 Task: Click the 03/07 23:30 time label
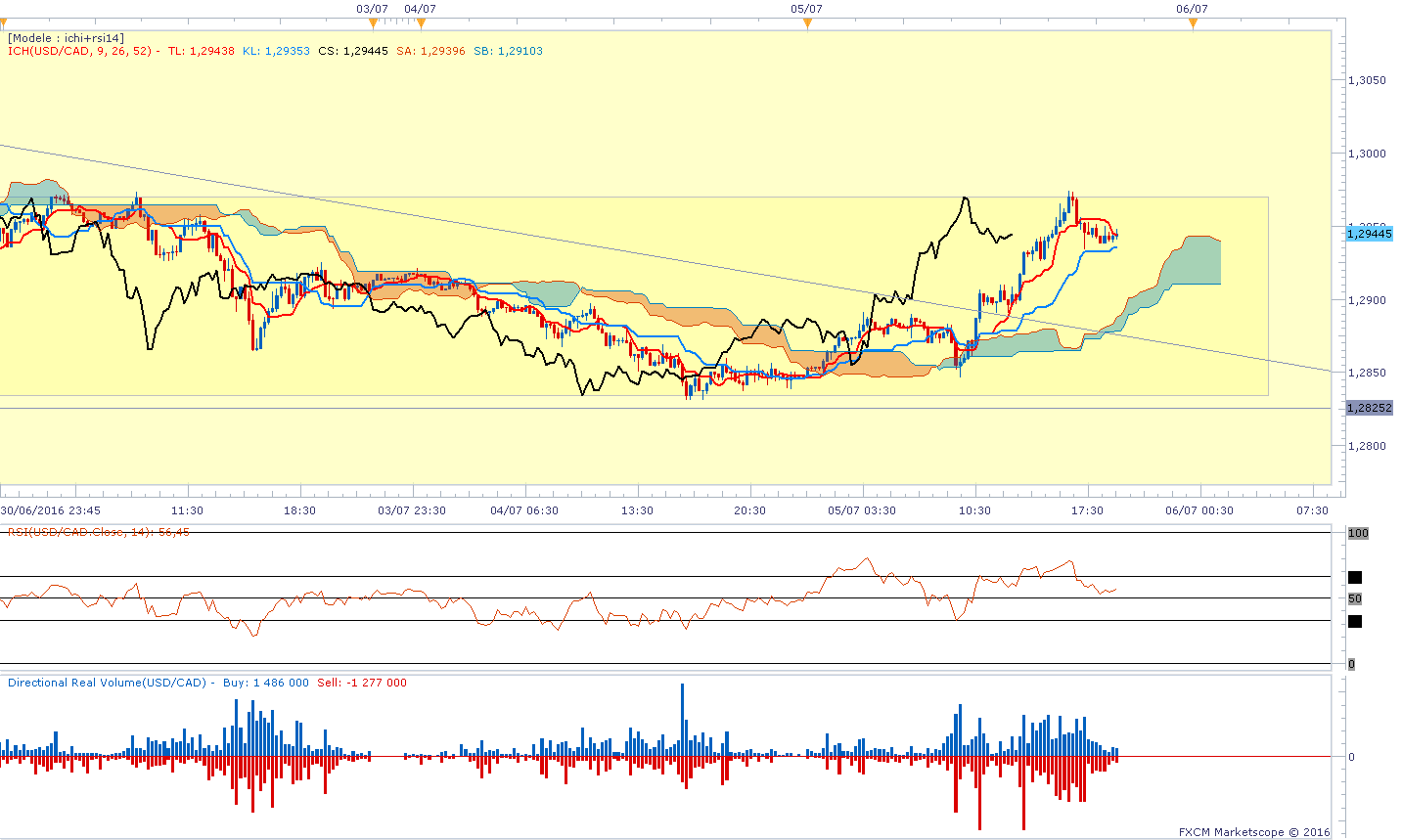412,510
